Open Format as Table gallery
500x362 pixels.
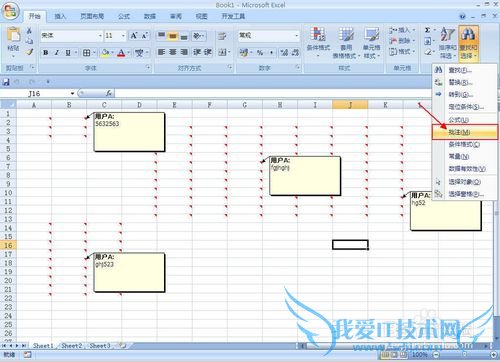(x=346, y=42)
